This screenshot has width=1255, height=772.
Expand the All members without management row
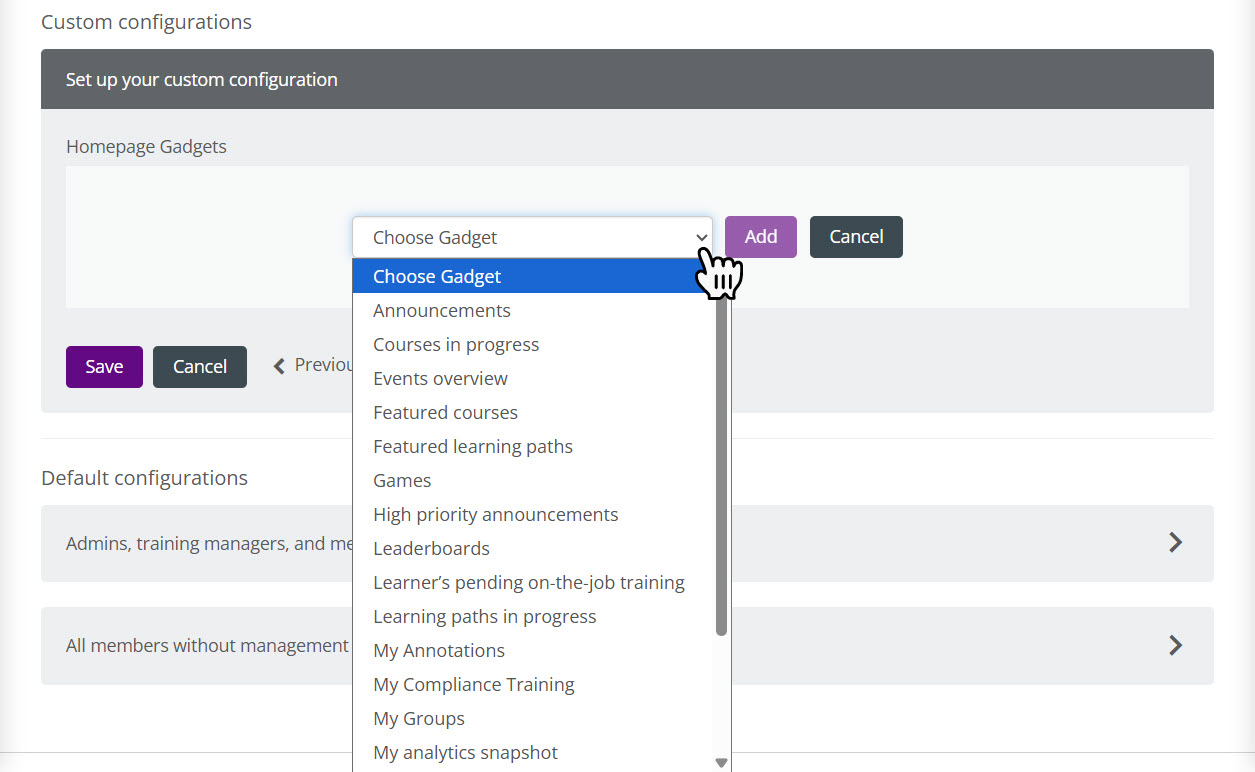click(x=1176, y=645)
